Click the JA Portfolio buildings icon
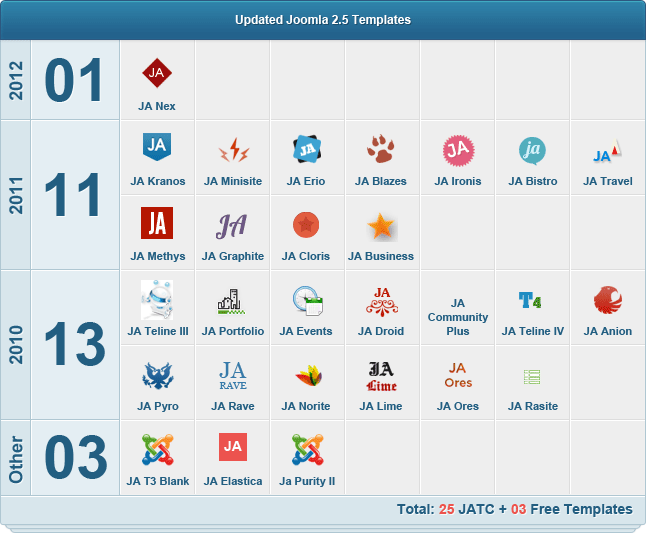This screenshot has width=646, height=533. coord(231,302)
